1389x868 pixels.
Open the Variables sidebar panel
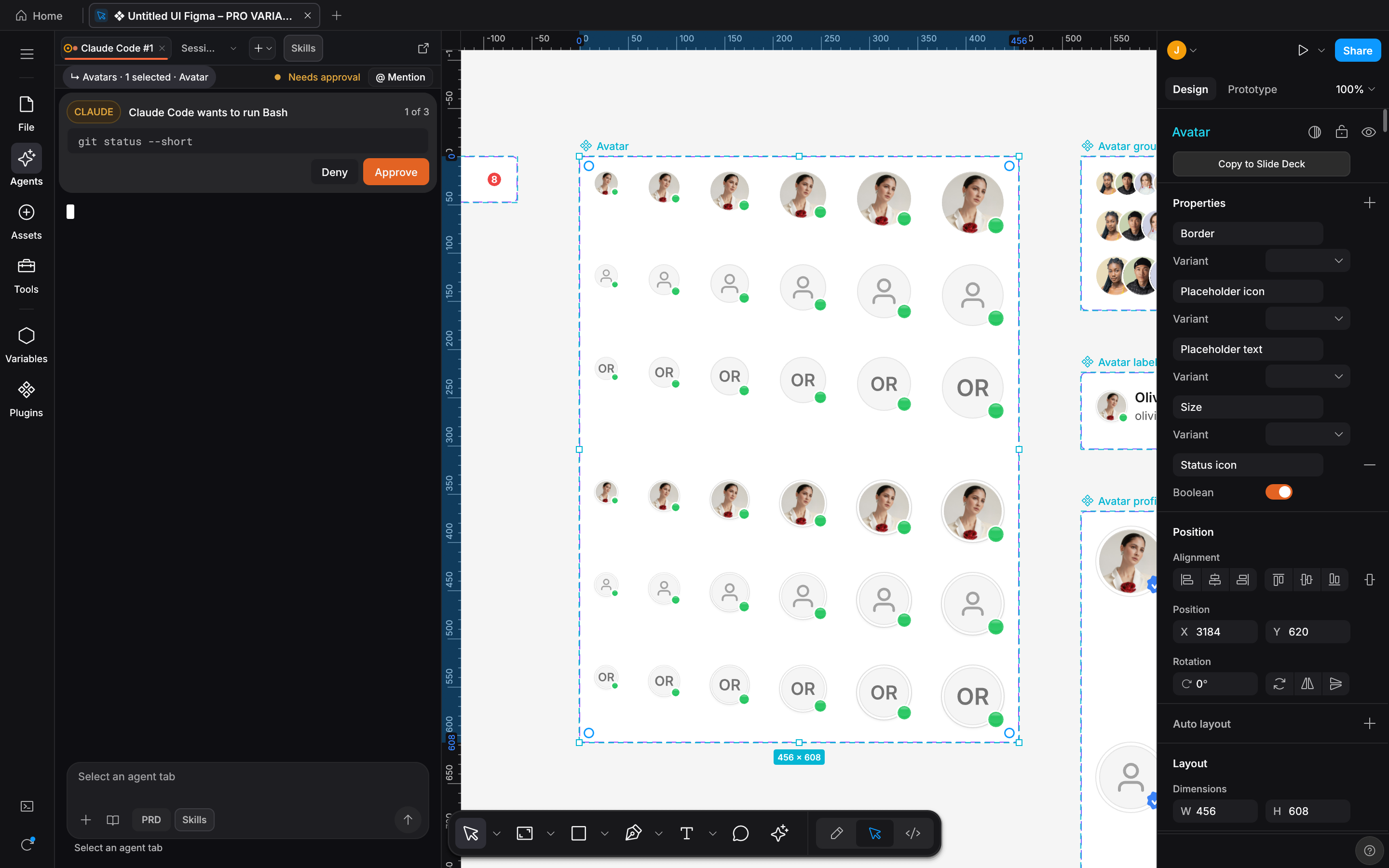(x=27, y=344)
